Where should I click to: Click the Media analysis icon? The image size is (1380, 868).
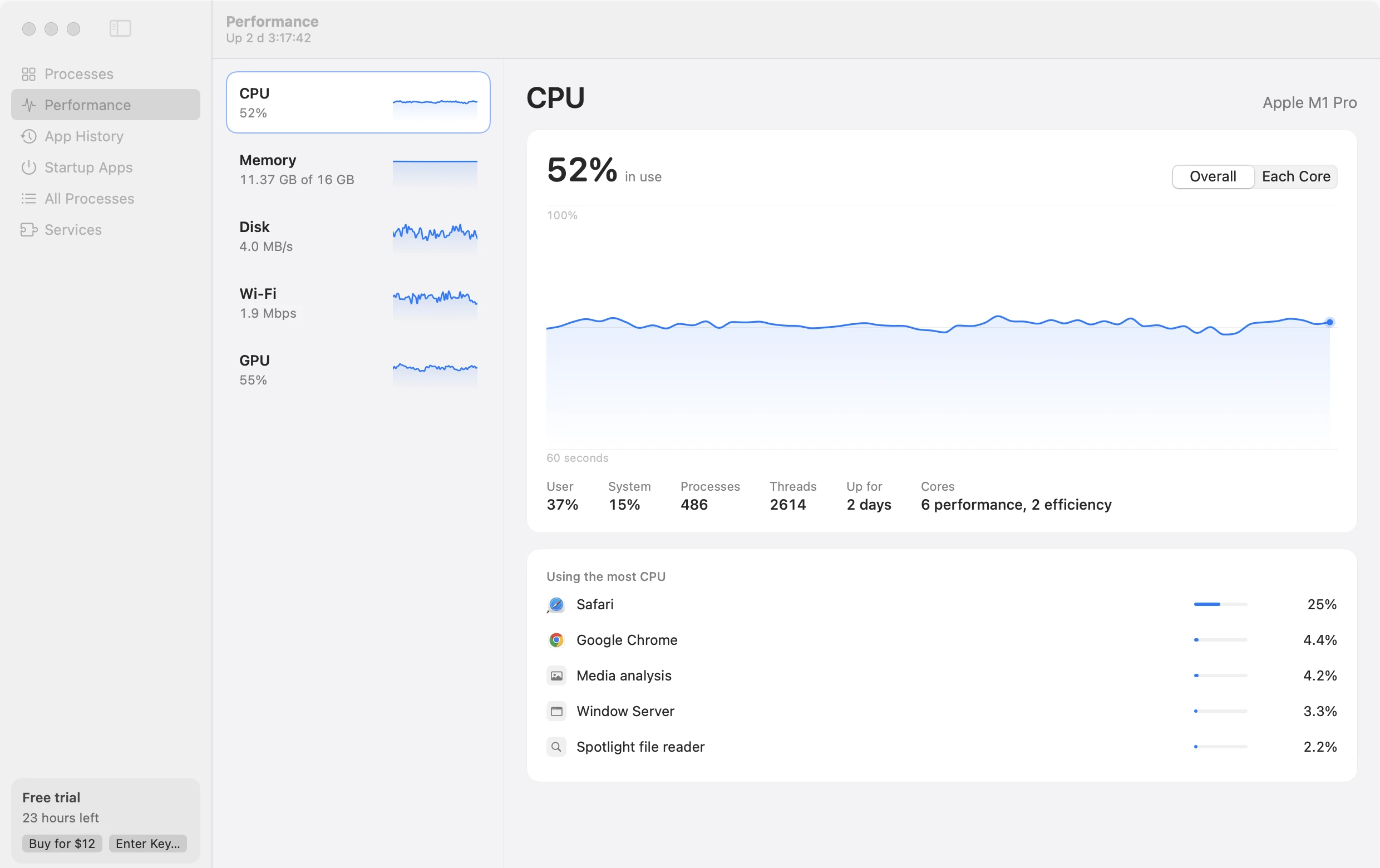[556, 675]
